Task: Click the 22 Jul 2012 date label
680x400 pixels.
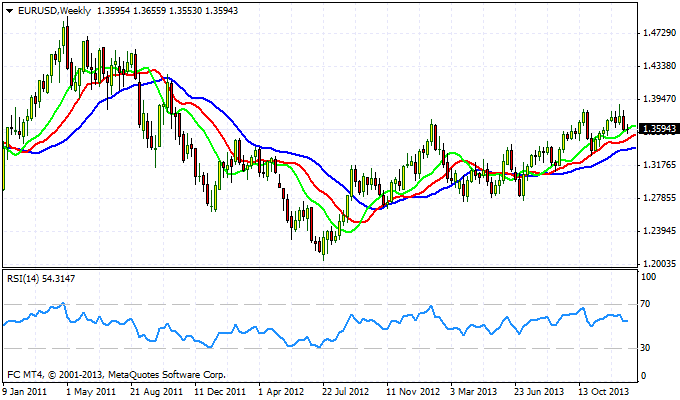Action: click(x=345, y=392)
